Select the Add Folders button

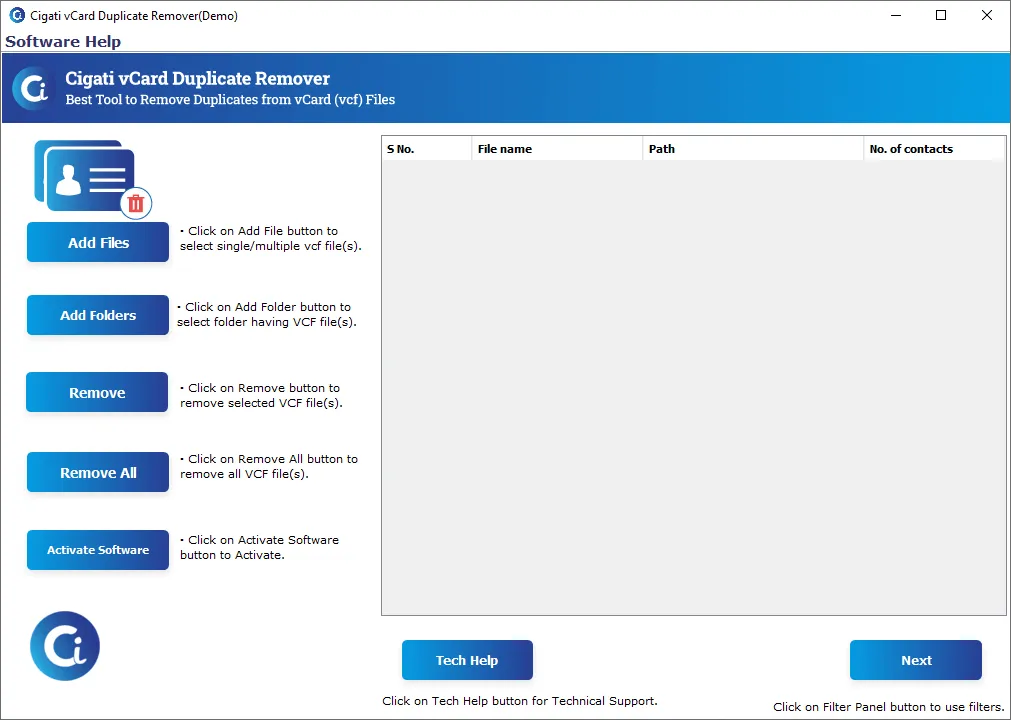(x=97, y=315)
